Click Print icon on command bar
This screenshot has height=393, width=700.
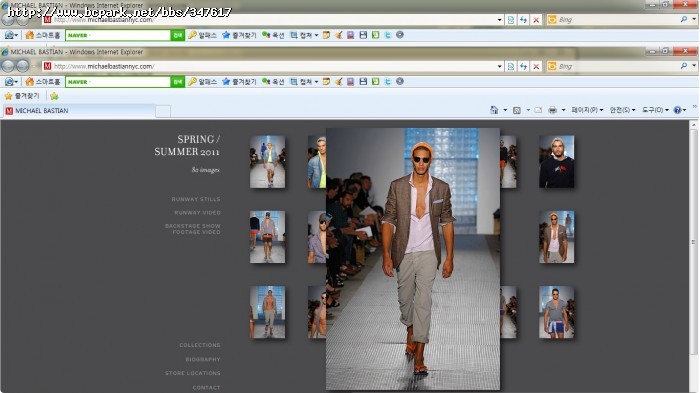[x=553, y=110]
